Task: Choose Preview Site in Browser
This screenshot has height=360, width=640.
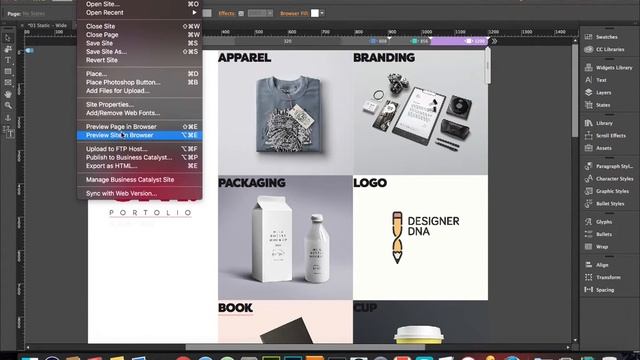Action: coord(140,135)
